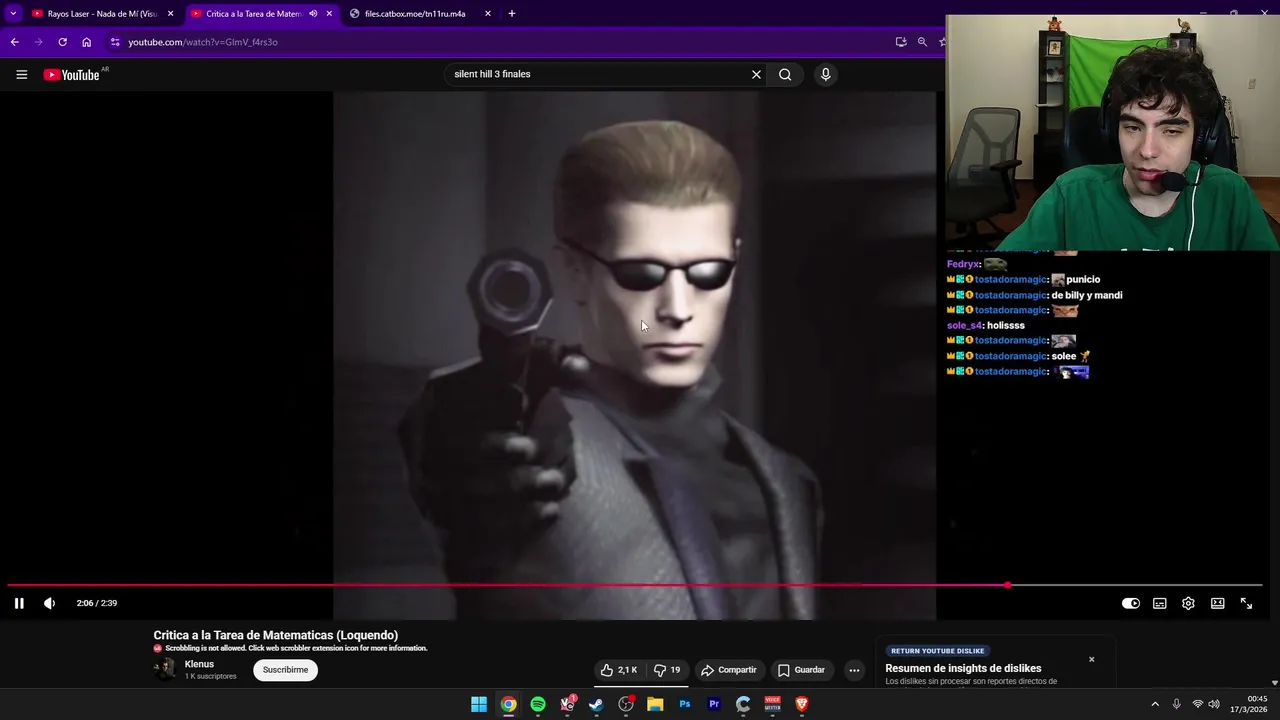This screenshot has width=1280, height=720.
Task: Open Voicemeeter from the taskbar
Action: tap(772, 704)
